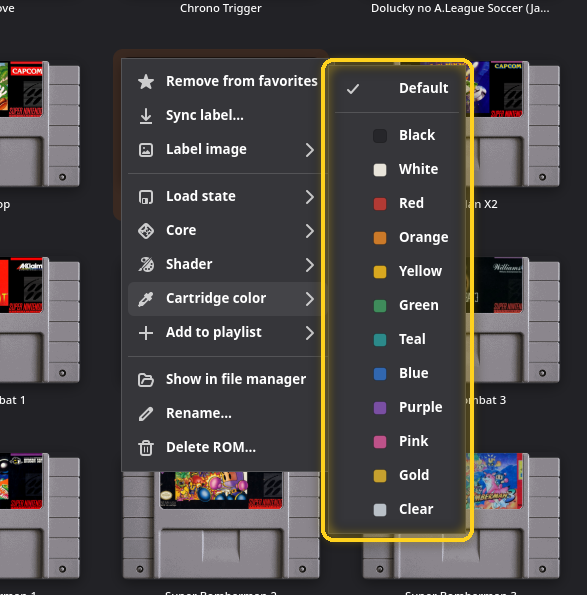The height and width of the screenshot is (595, 587).
Task: Expand the Label image submenu arrow
Action: (310, 150)
